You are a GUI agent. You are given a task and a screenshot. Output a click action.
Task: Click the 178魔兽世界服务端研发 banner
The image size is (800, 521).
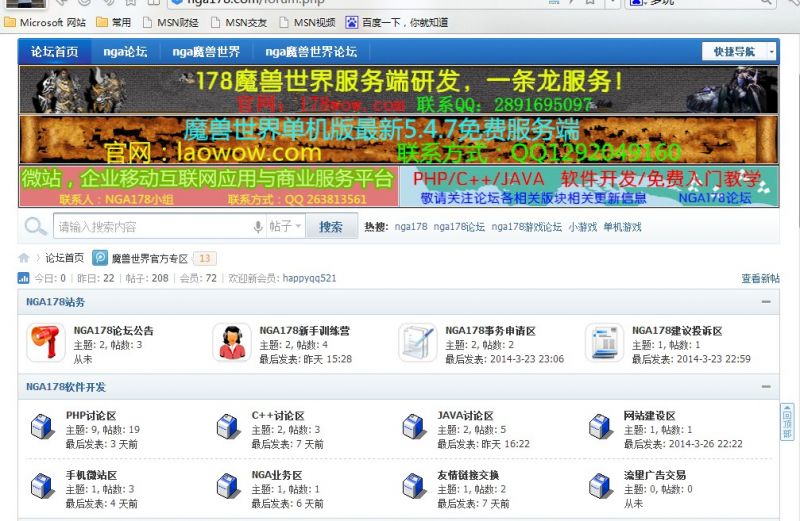398,90
